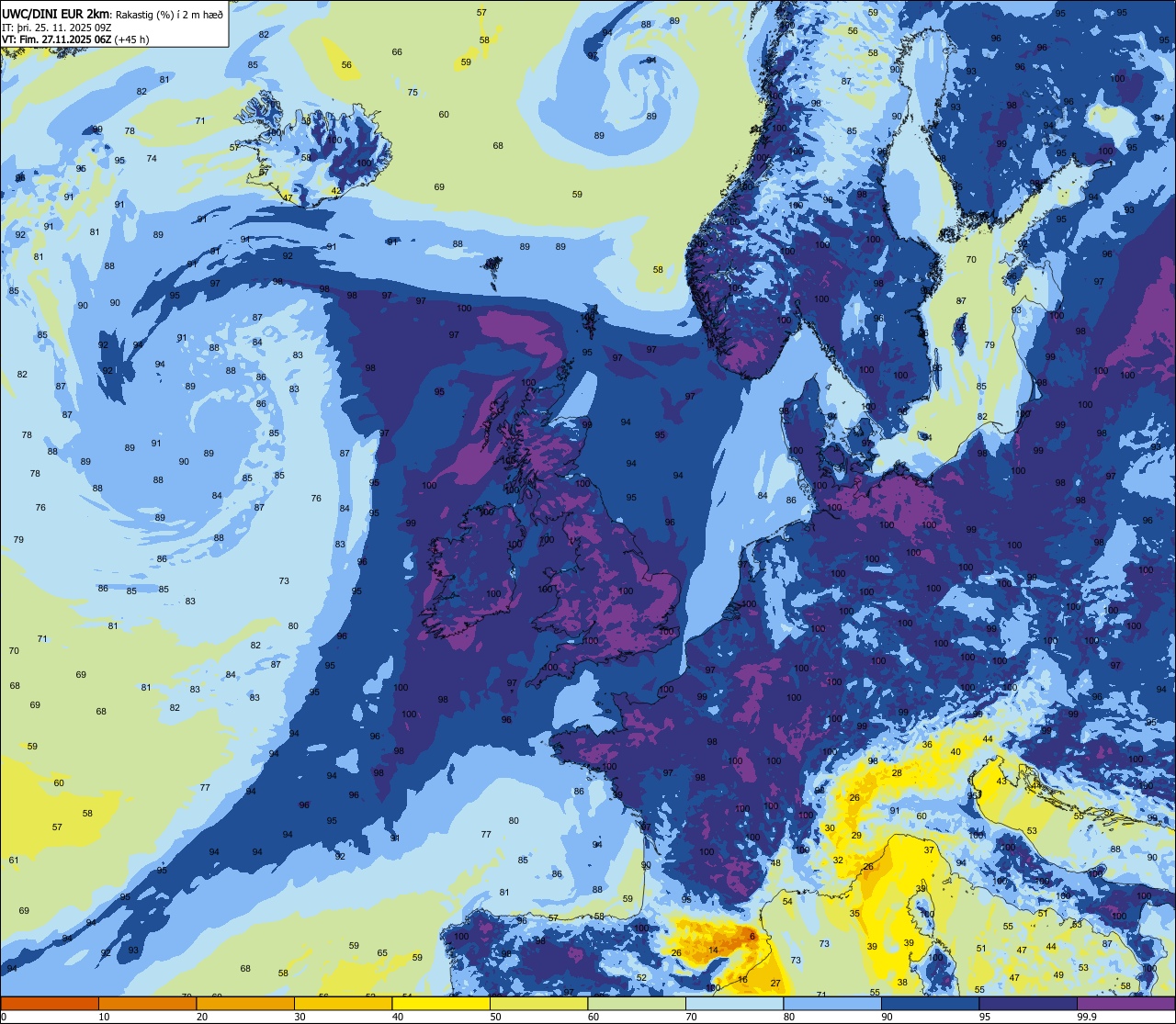Click the dark orange 0–10 legend swatch

click(50, 1004)
